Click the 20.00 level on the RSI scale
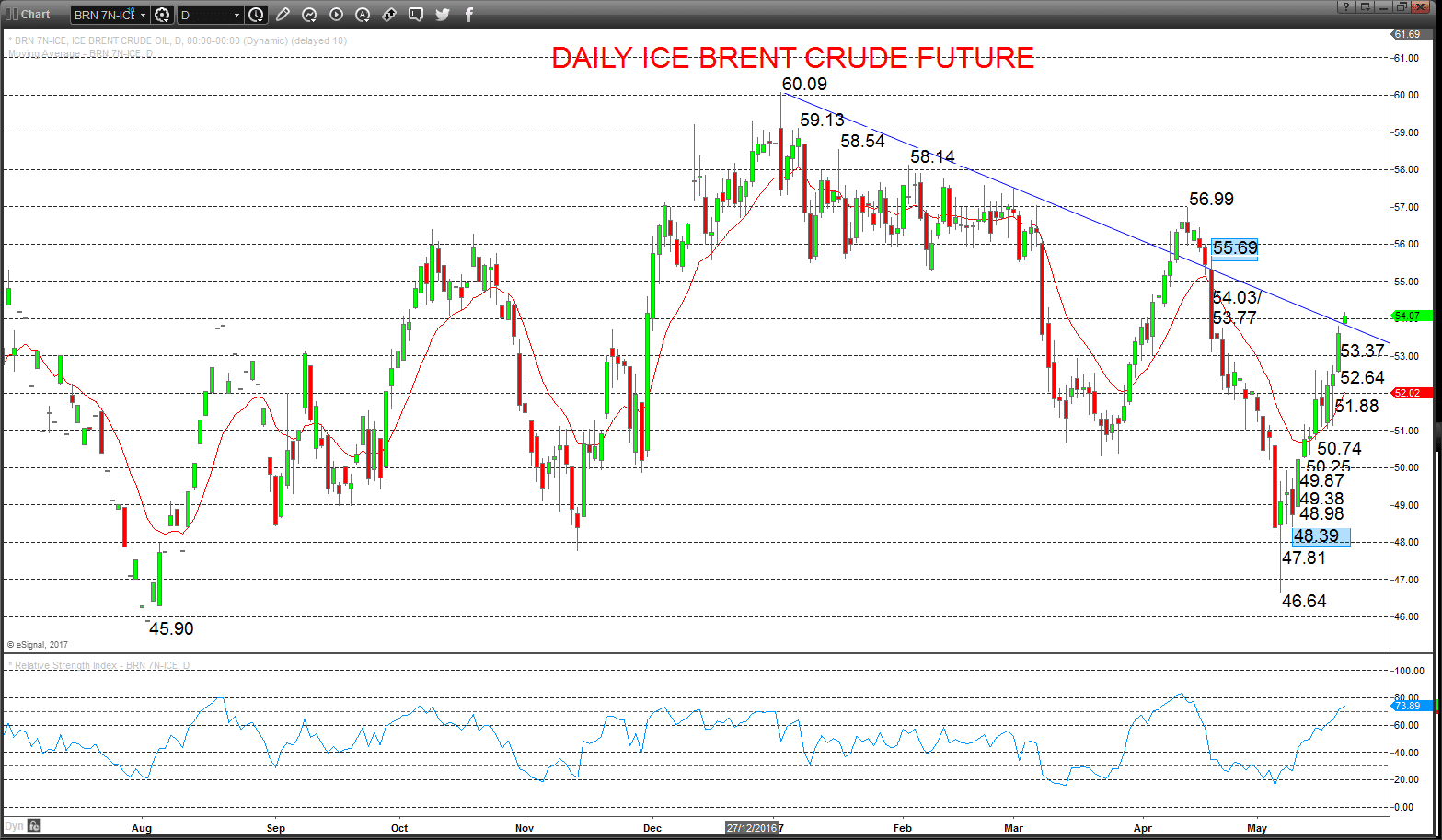 pos(1407,779)
